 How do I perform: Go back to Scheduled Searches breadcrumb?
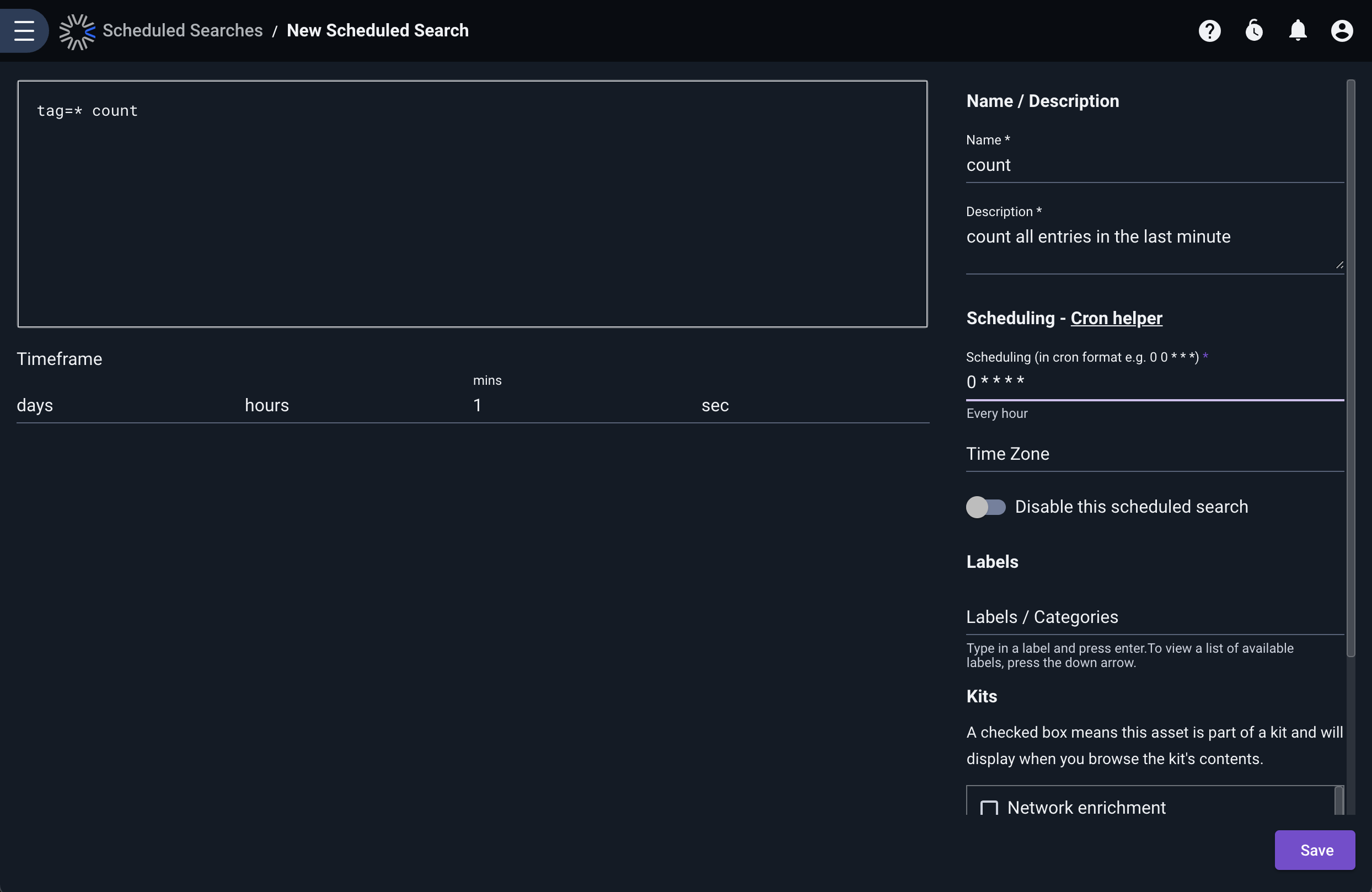183,30
